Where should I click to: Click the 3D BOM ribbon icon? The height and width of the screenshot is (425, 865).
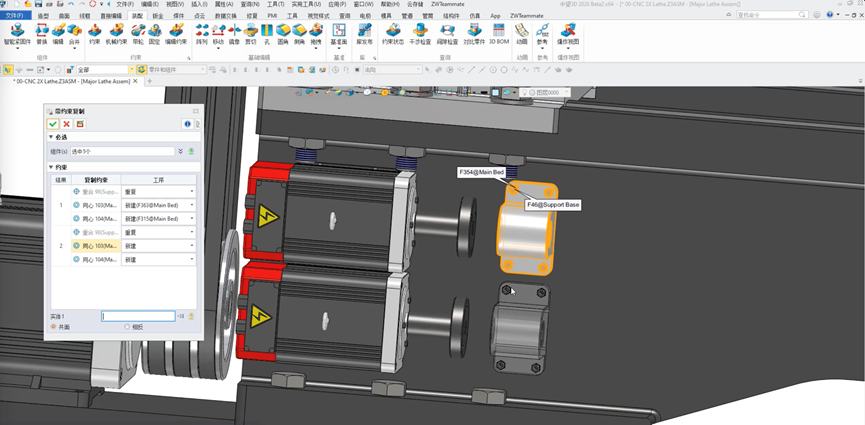click(500, 32)
